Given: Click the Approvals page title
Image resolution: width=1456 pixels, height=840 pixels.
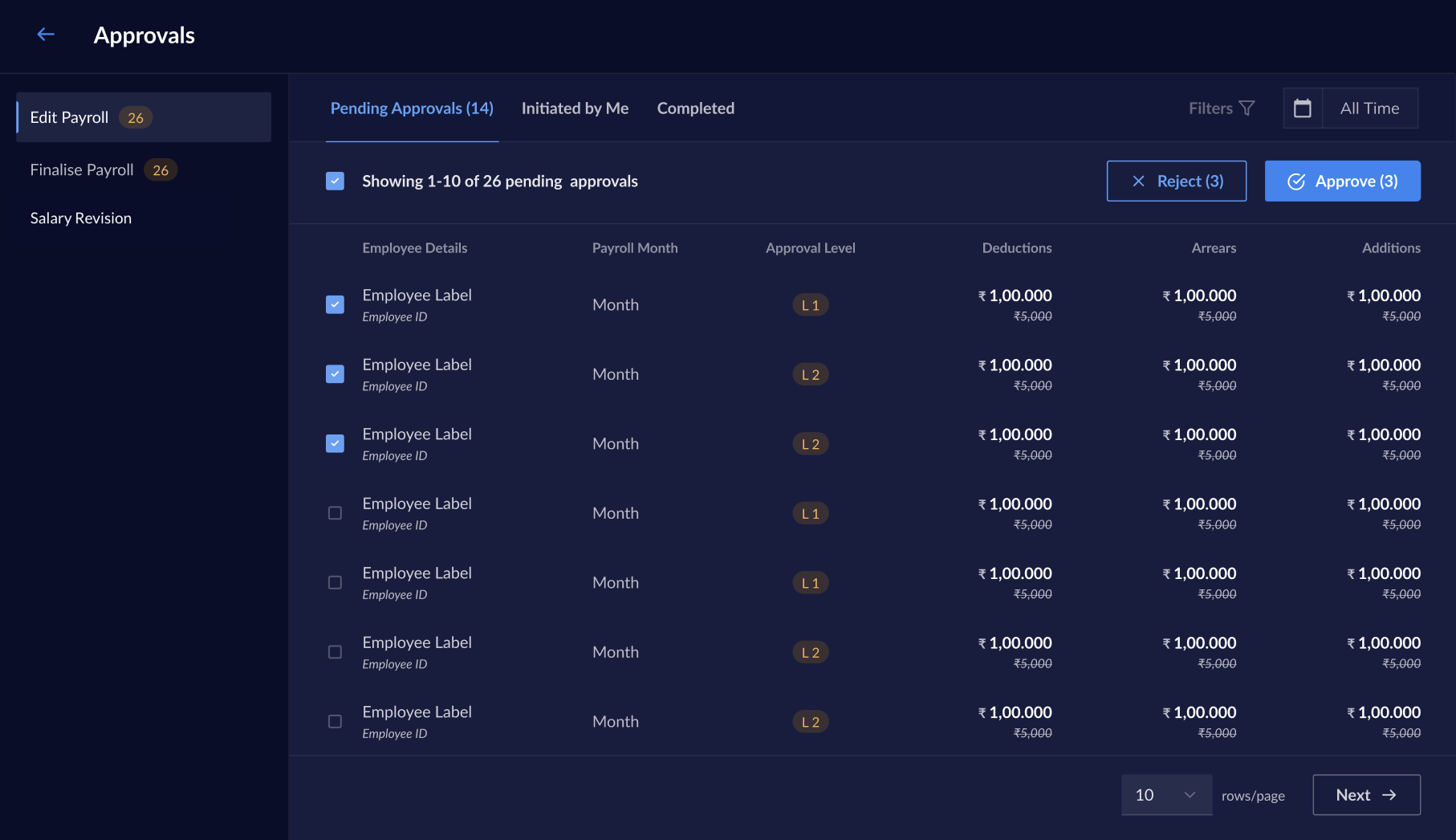Looking at the screenshot, I should click(144, 35).
